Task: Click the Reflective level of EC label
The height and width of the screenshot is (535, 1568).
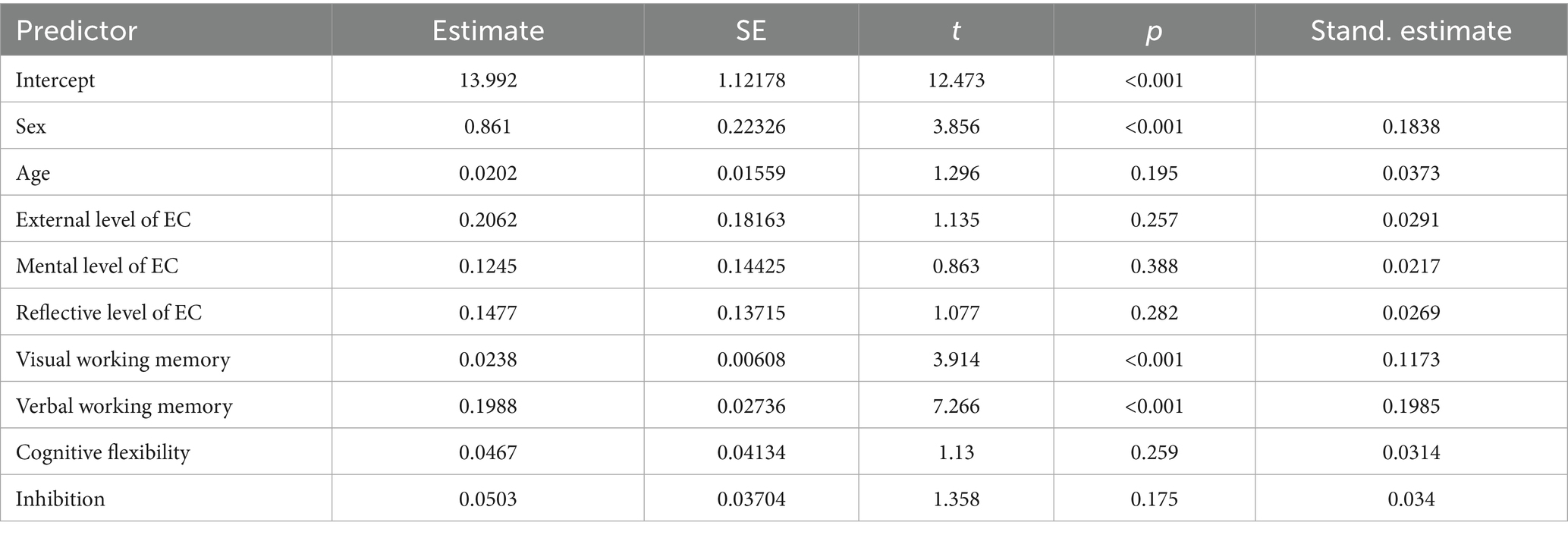Action: [x=109, y=313]
